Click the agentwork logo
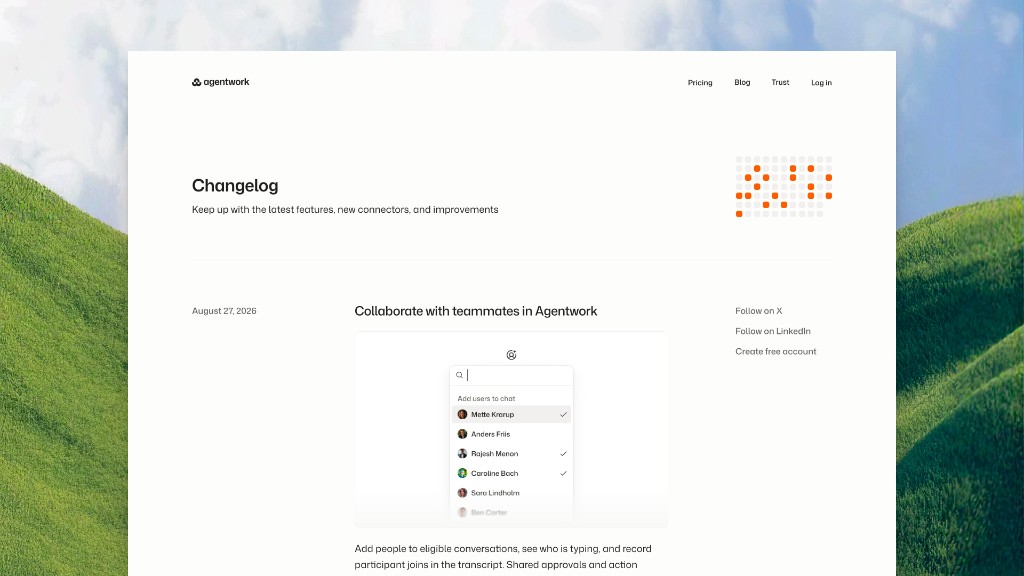This screenshot has height=576, width=1024. (220, 82)
